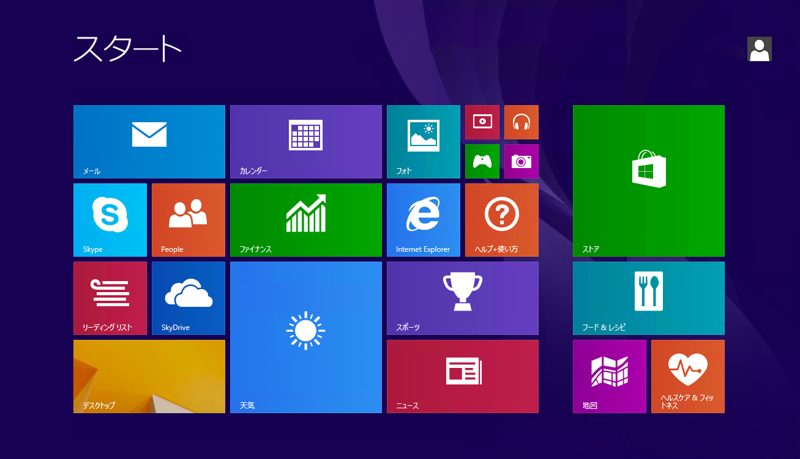Launch the small Video tile

point(482,122)
